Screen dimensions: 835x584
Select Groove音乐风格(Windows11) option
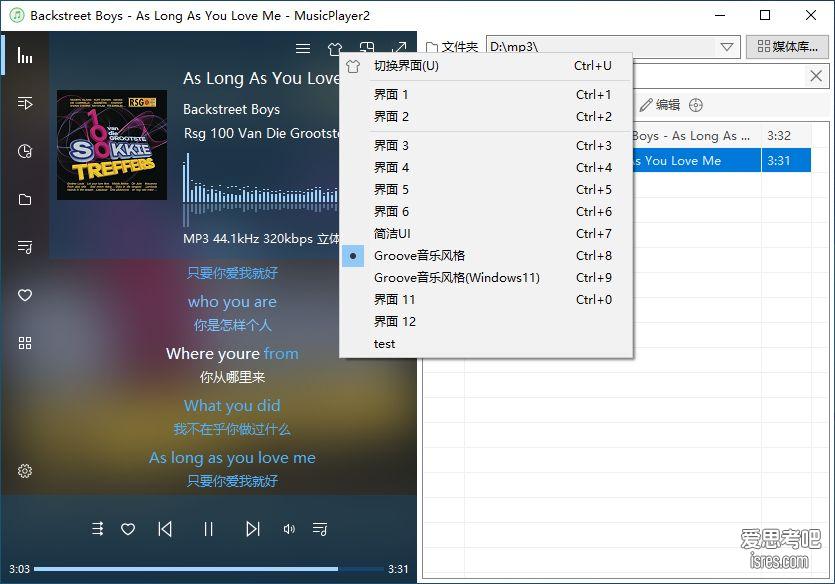coord(486,277)
